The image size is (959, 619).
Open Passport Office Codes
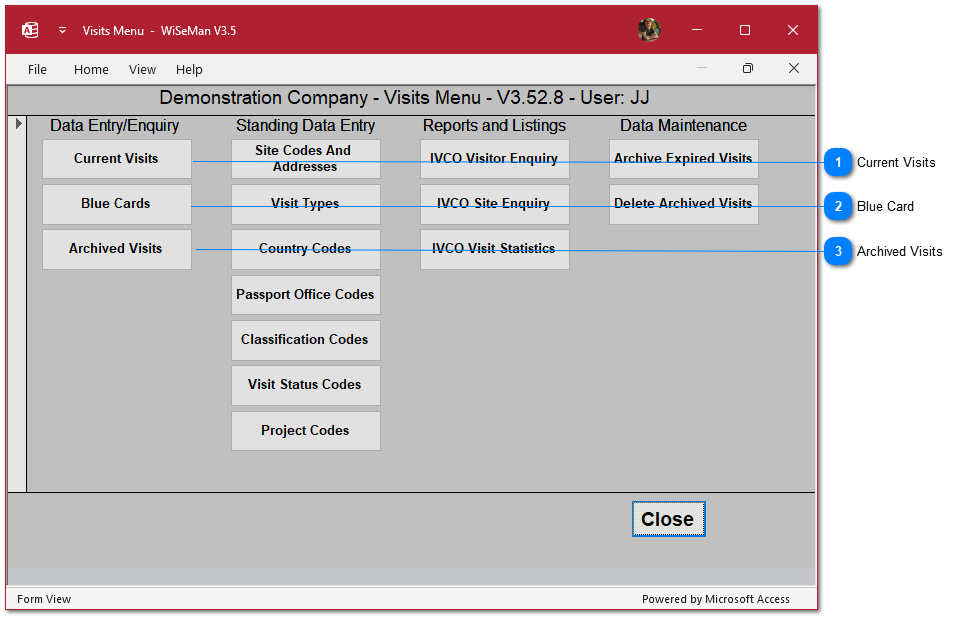tap(305, 295)
